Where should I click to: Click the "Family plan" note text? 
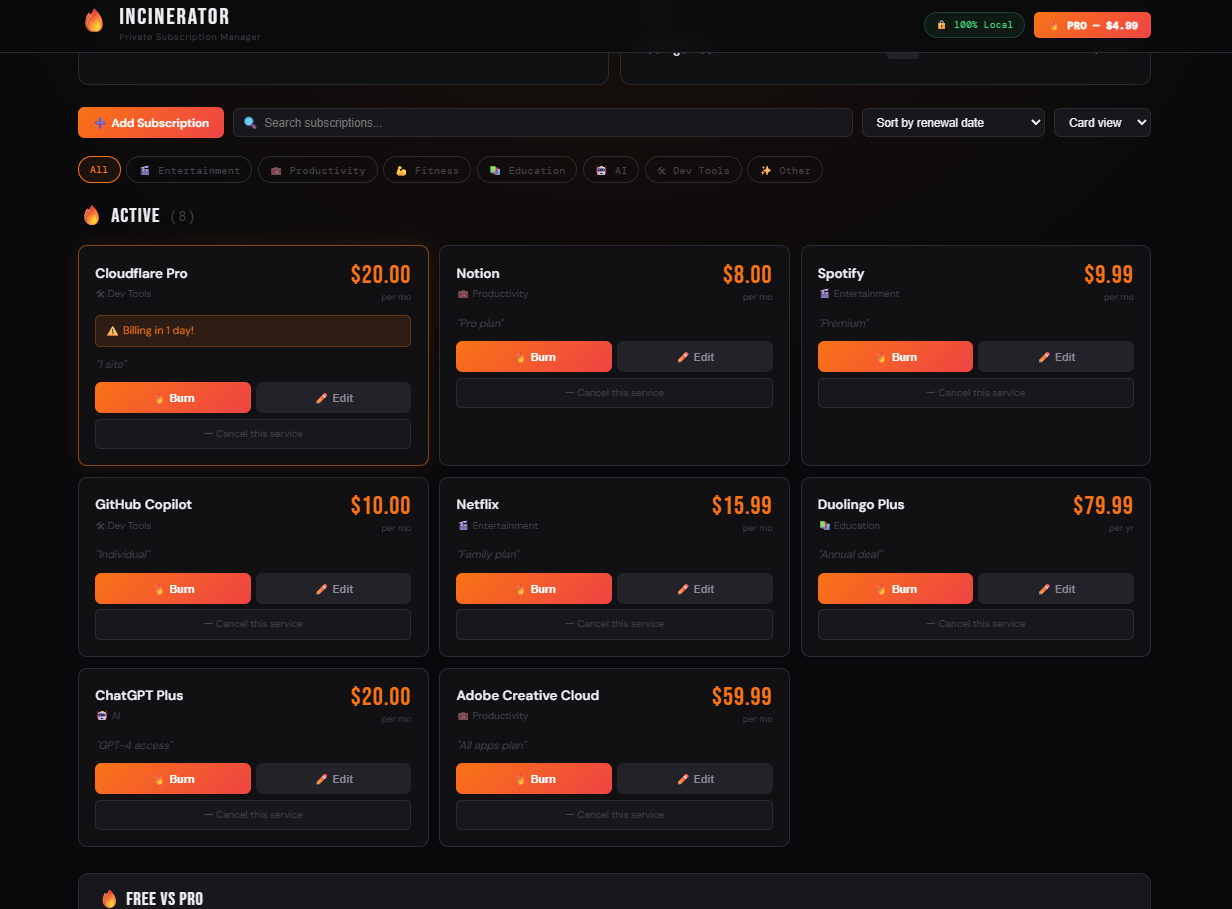[x=488, y=554]
